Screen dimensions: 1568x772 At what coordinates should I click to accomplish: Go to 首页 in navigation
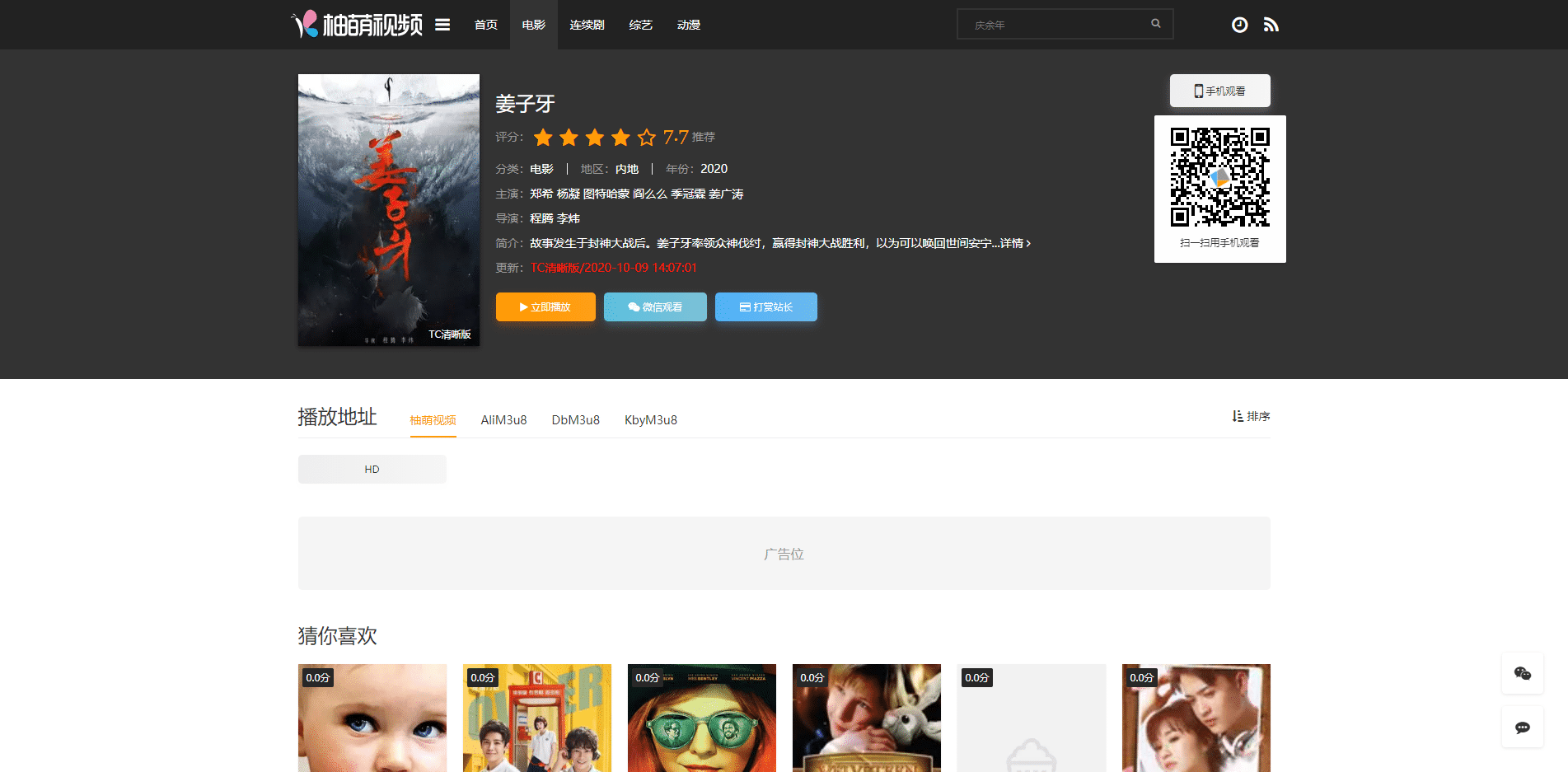486,25
